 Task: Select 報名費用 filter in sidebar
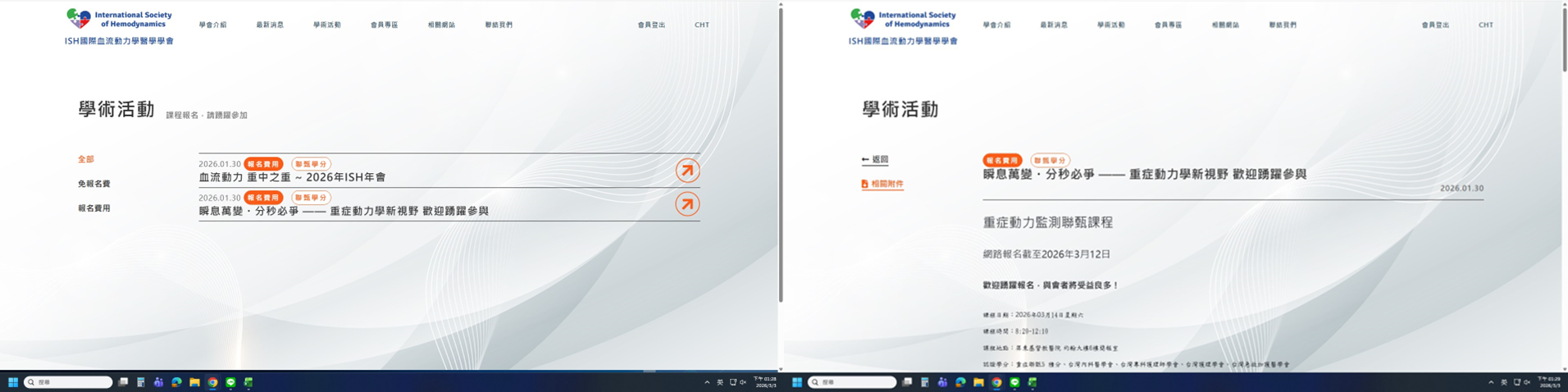94,208
